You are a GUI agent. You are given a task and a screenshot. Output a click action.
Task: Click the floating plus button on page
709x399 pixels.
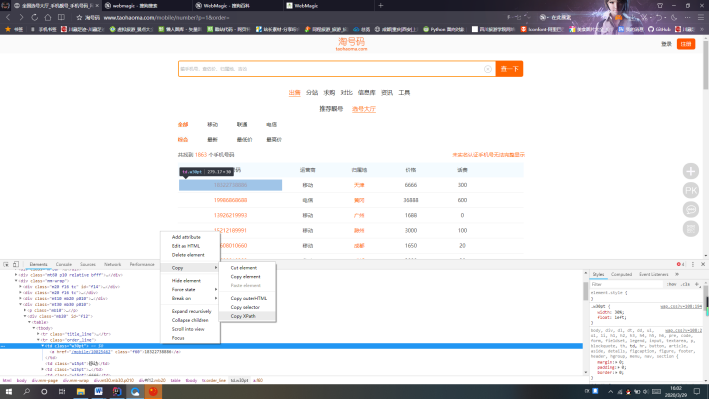coord(690,171)
